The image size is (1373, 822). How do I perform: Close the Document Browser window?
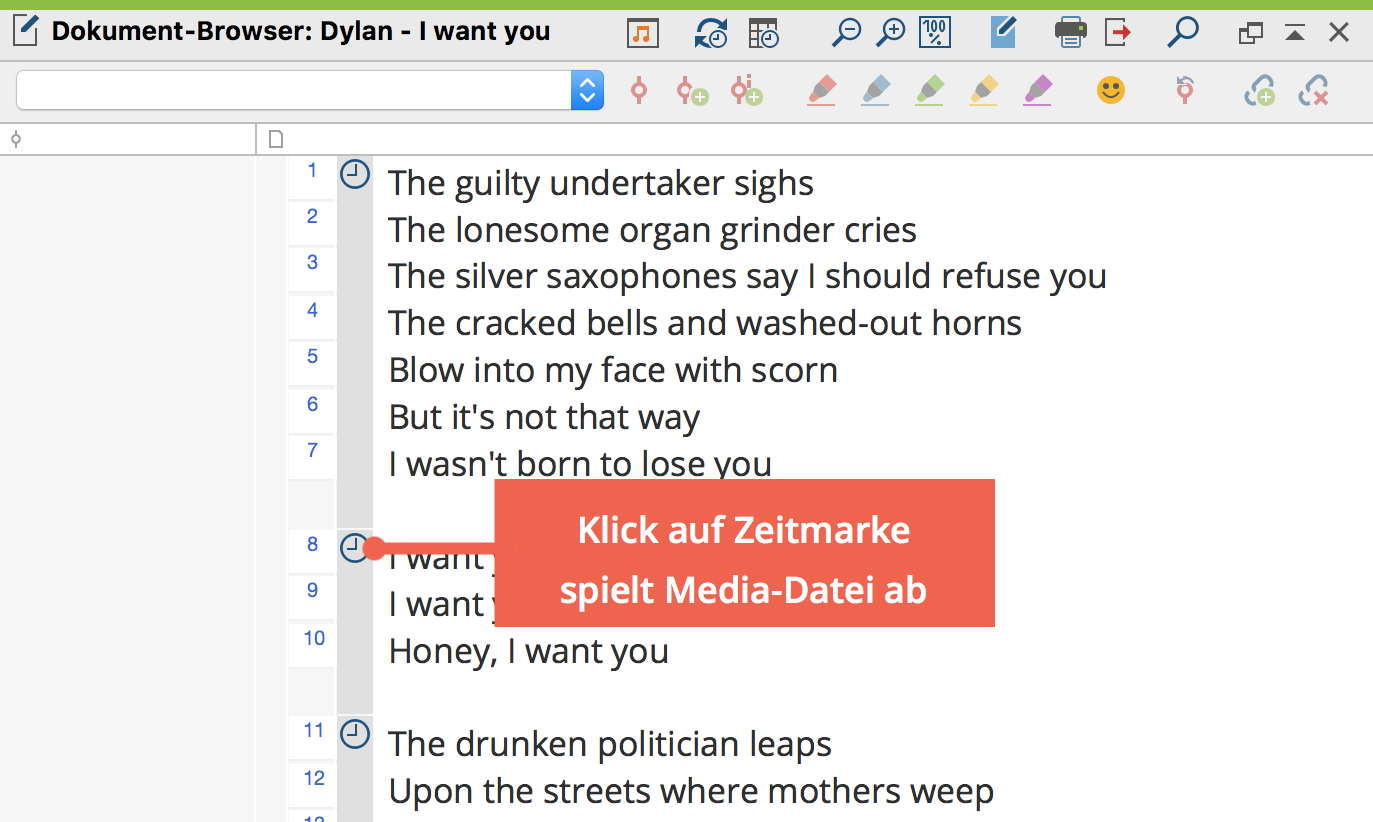(1339, 33)
